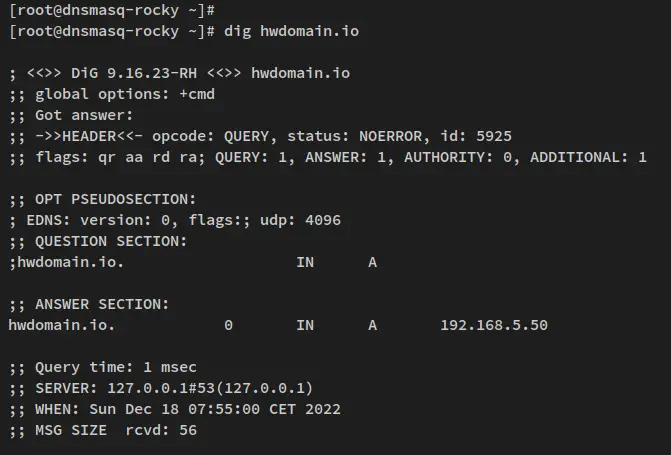Click the WHEN timestamp line
The image size is (671, 455).
click(175, 409)
